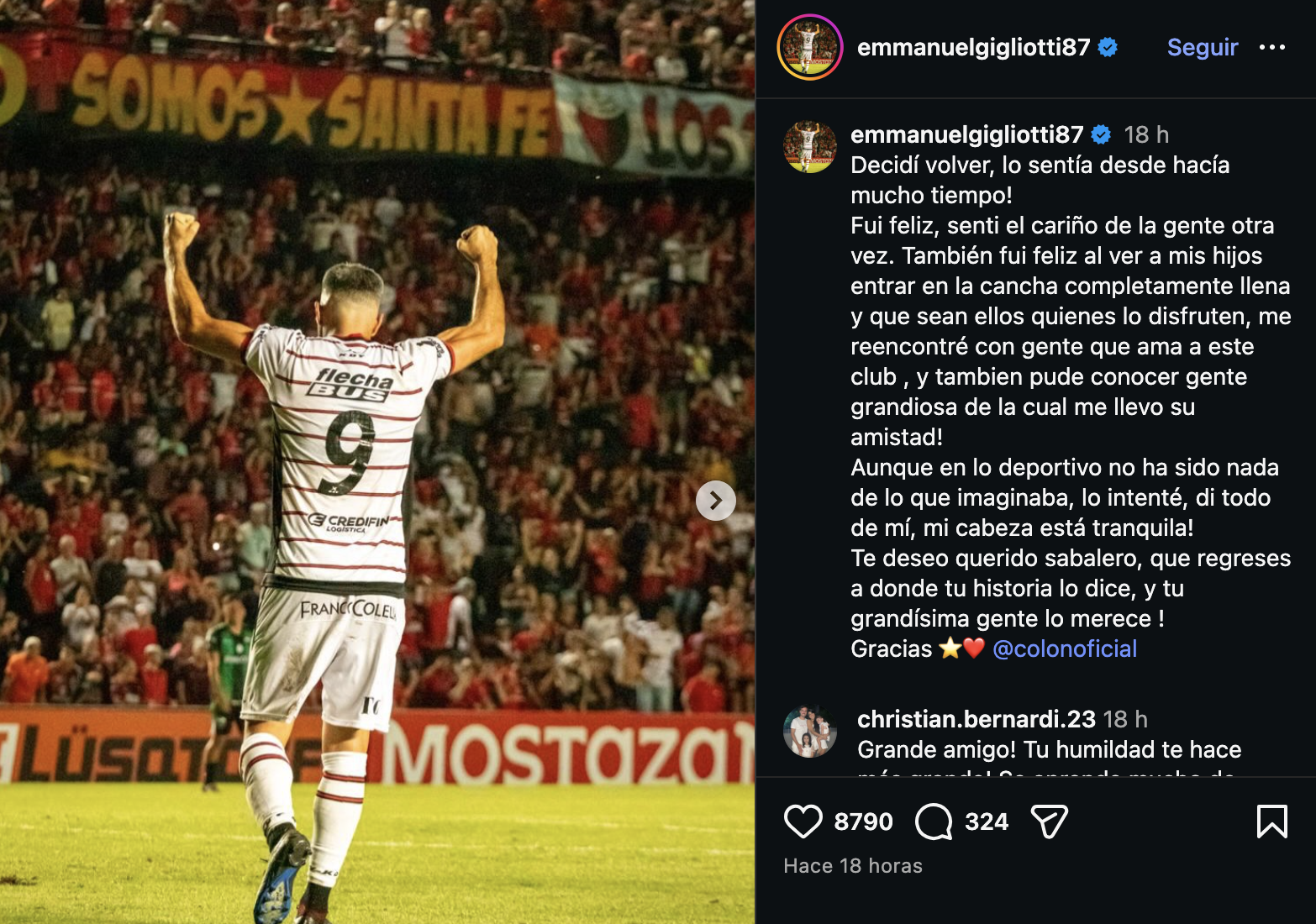Click the main photo of player number 9
This screenshot has width=1316, height=924.
coord(377,462)
